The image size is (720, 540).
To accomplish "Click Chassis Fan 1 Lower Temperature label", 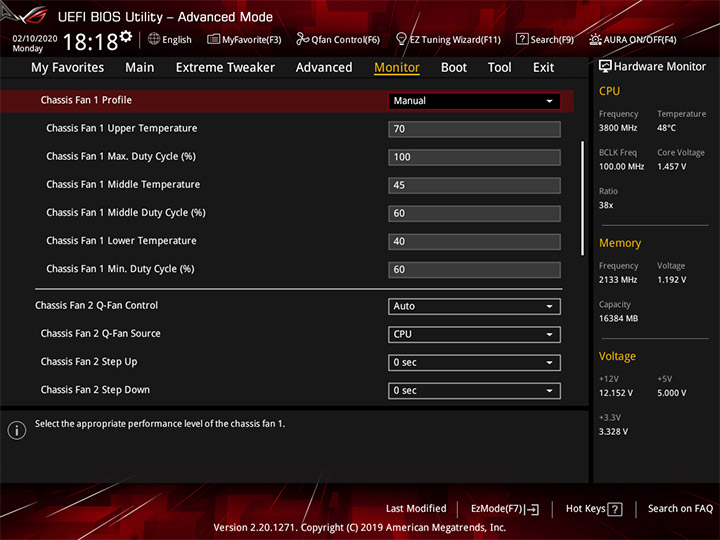I will [121, 241].
